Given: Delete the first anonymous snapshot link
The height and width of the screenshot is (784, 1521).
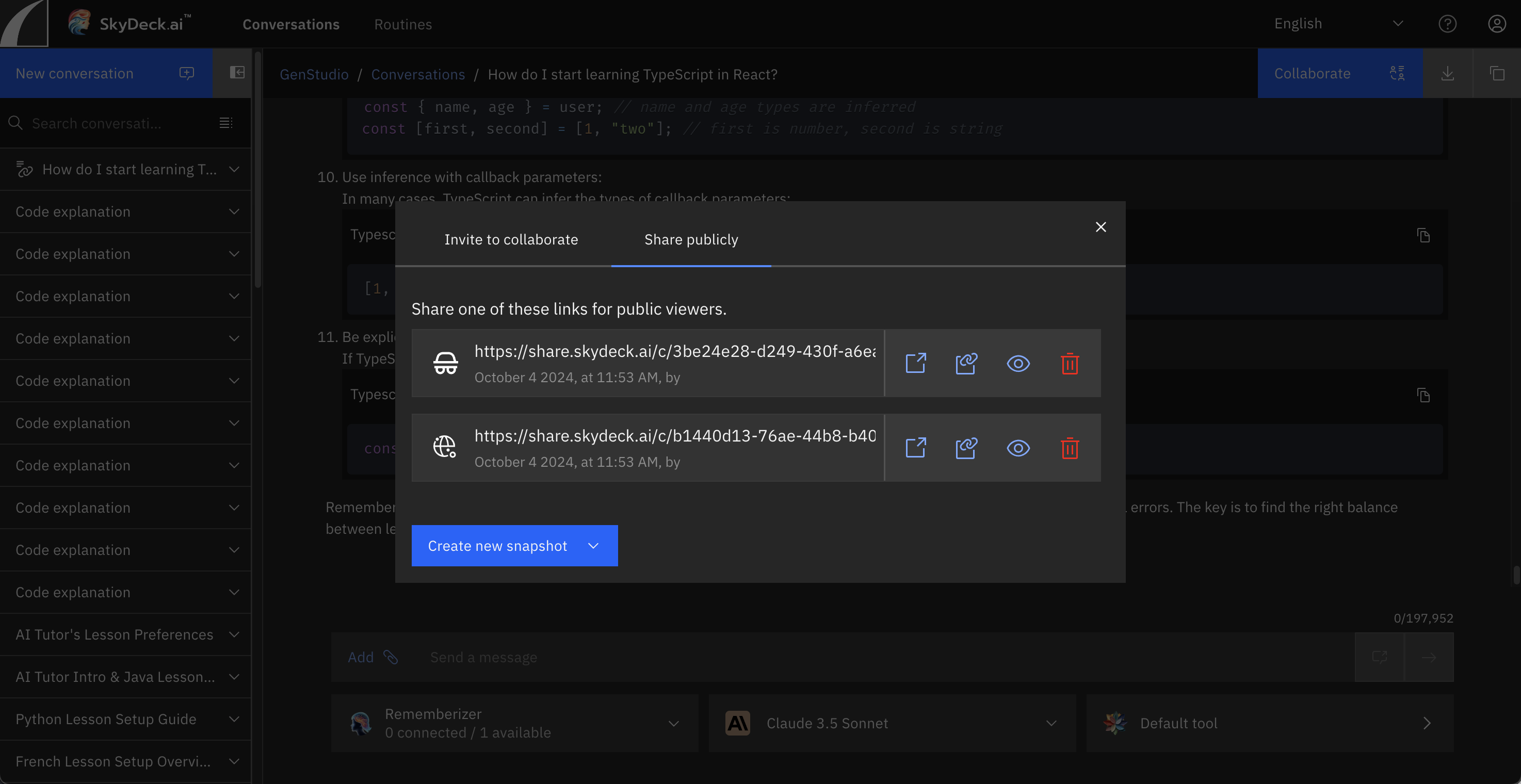Looking at the screenshot, I should (x=1070, y=363).
